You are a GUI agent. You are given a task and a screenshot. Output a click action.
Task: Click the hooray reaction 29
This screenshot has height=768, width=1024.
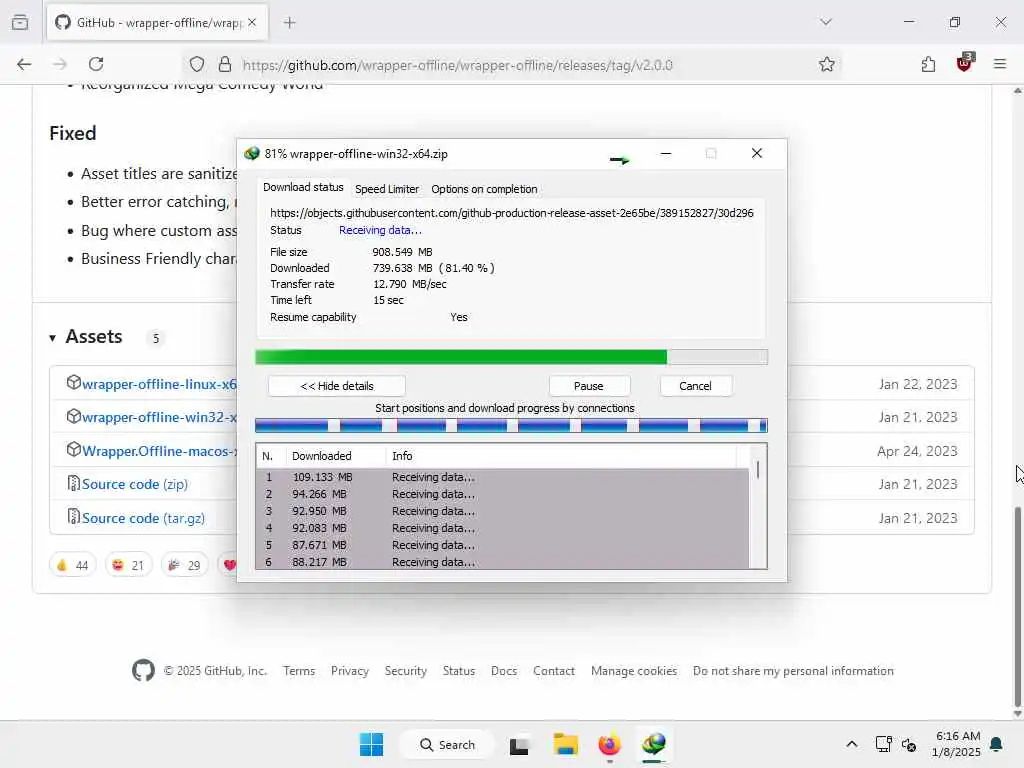(184, 565)
